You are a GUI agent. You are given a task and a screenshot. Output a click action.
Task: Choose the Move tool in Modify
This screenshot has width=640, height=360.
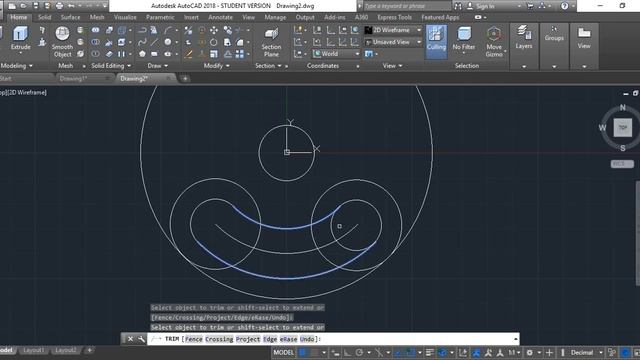point(213,30)
